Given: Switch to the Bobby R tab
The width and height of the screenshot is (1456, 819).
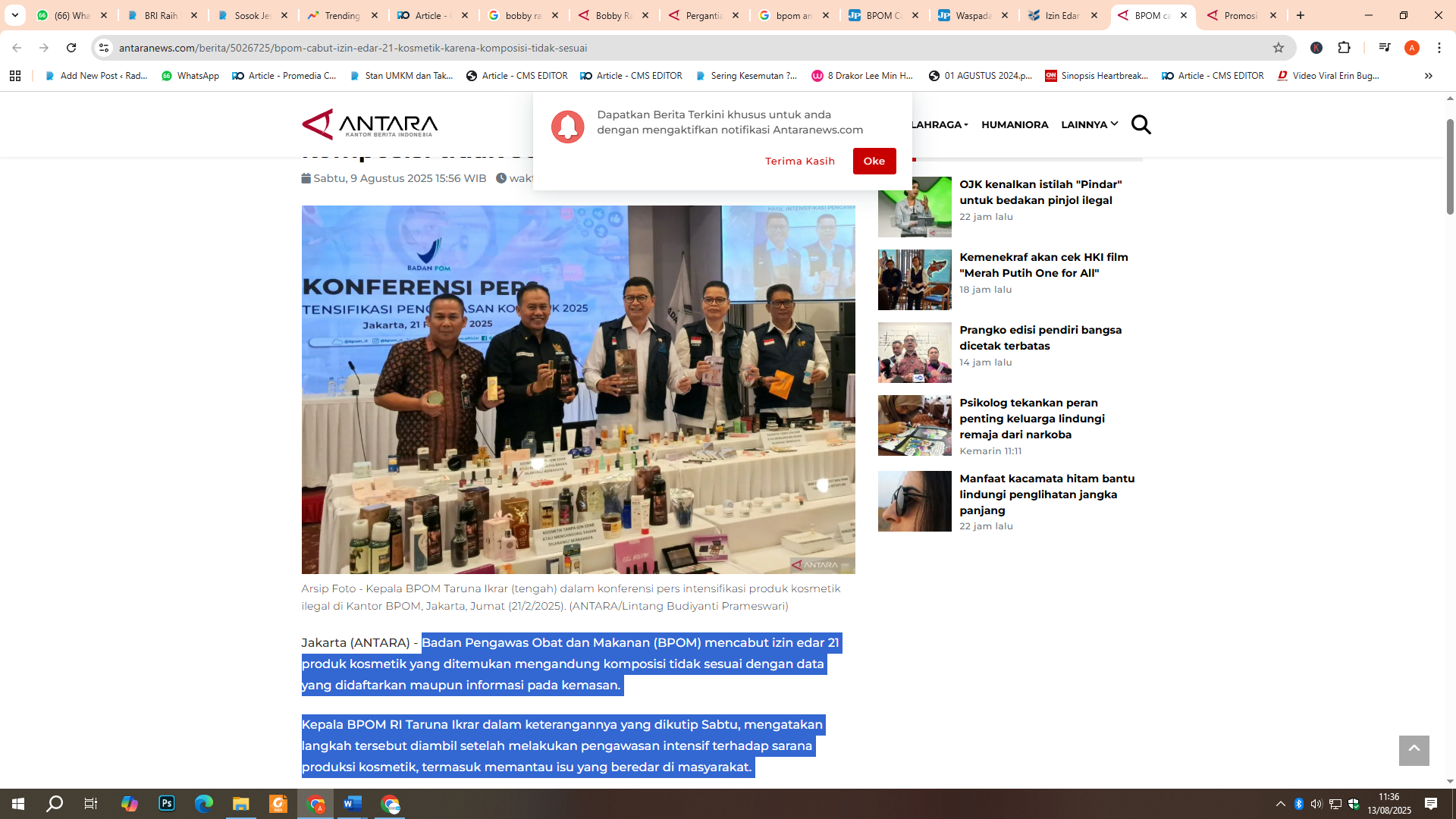Looking at the screenshot, I should 614,15.
